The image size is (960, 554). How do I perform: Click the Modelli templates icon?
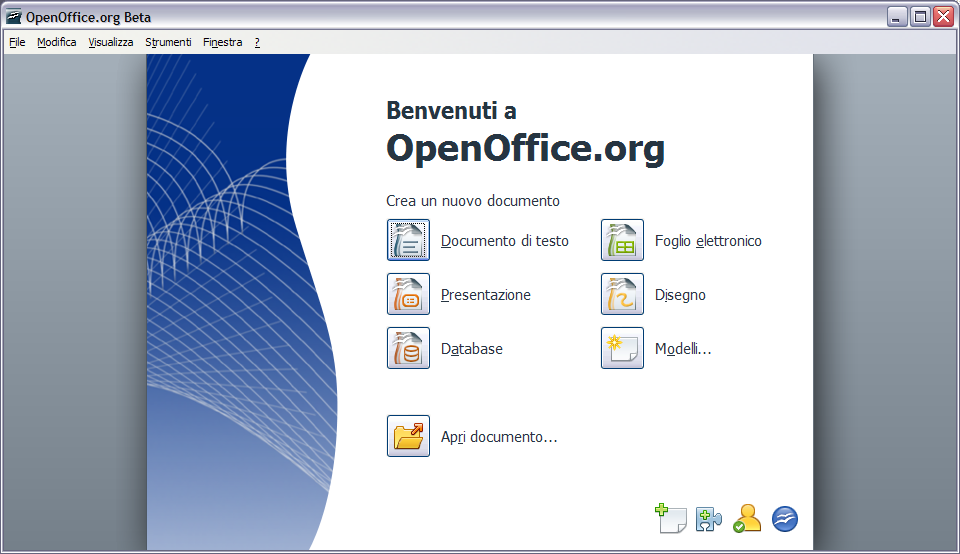tap(622, 348)
